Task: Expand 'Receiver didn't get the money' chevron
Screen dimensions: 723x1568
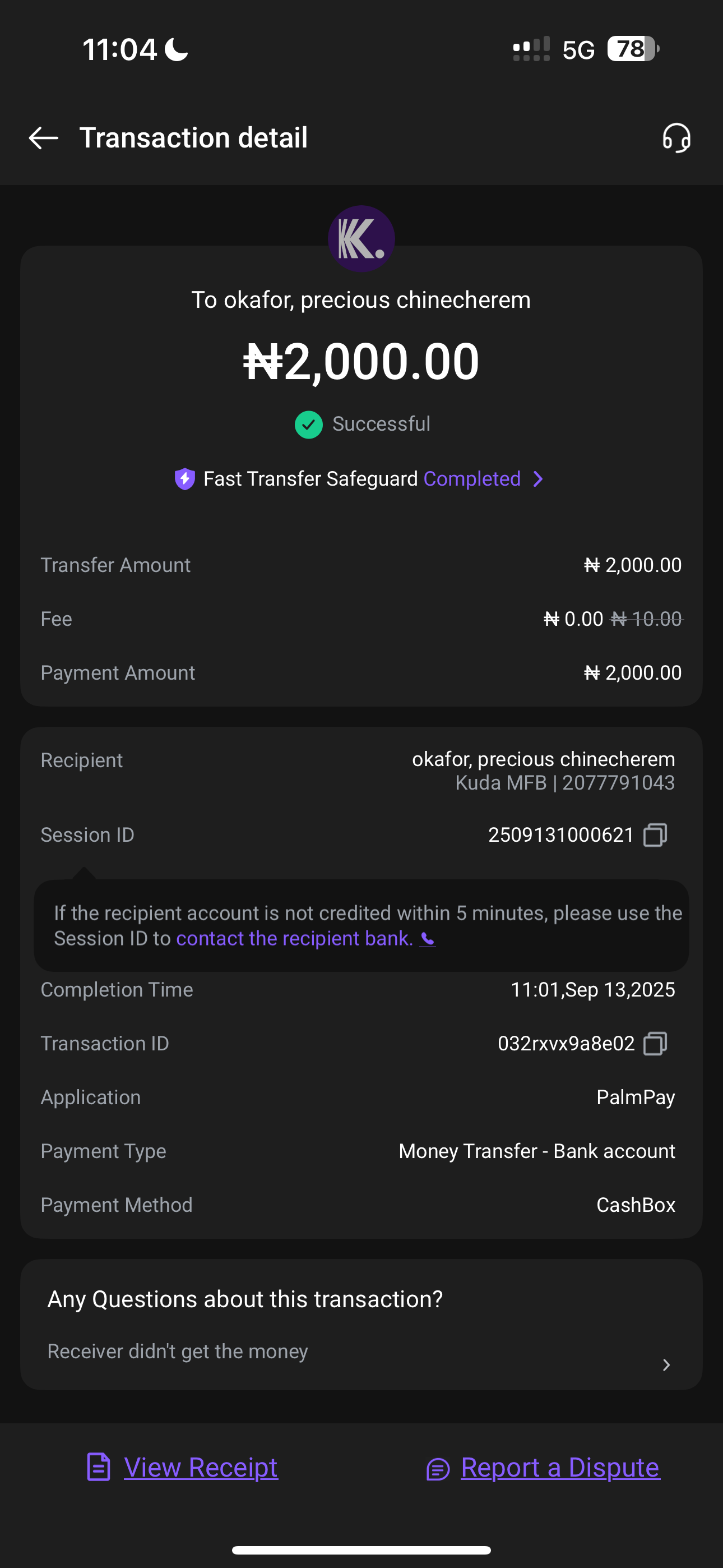Action: click(x=666, y=1364)
